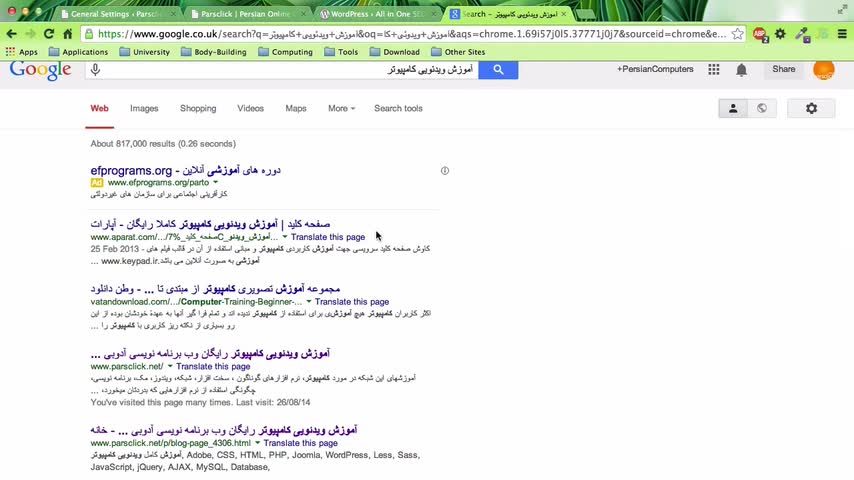This screenshot has width=854, height=480.
Task: Bookmark this page with the star icon
Action: pos(737,34)
